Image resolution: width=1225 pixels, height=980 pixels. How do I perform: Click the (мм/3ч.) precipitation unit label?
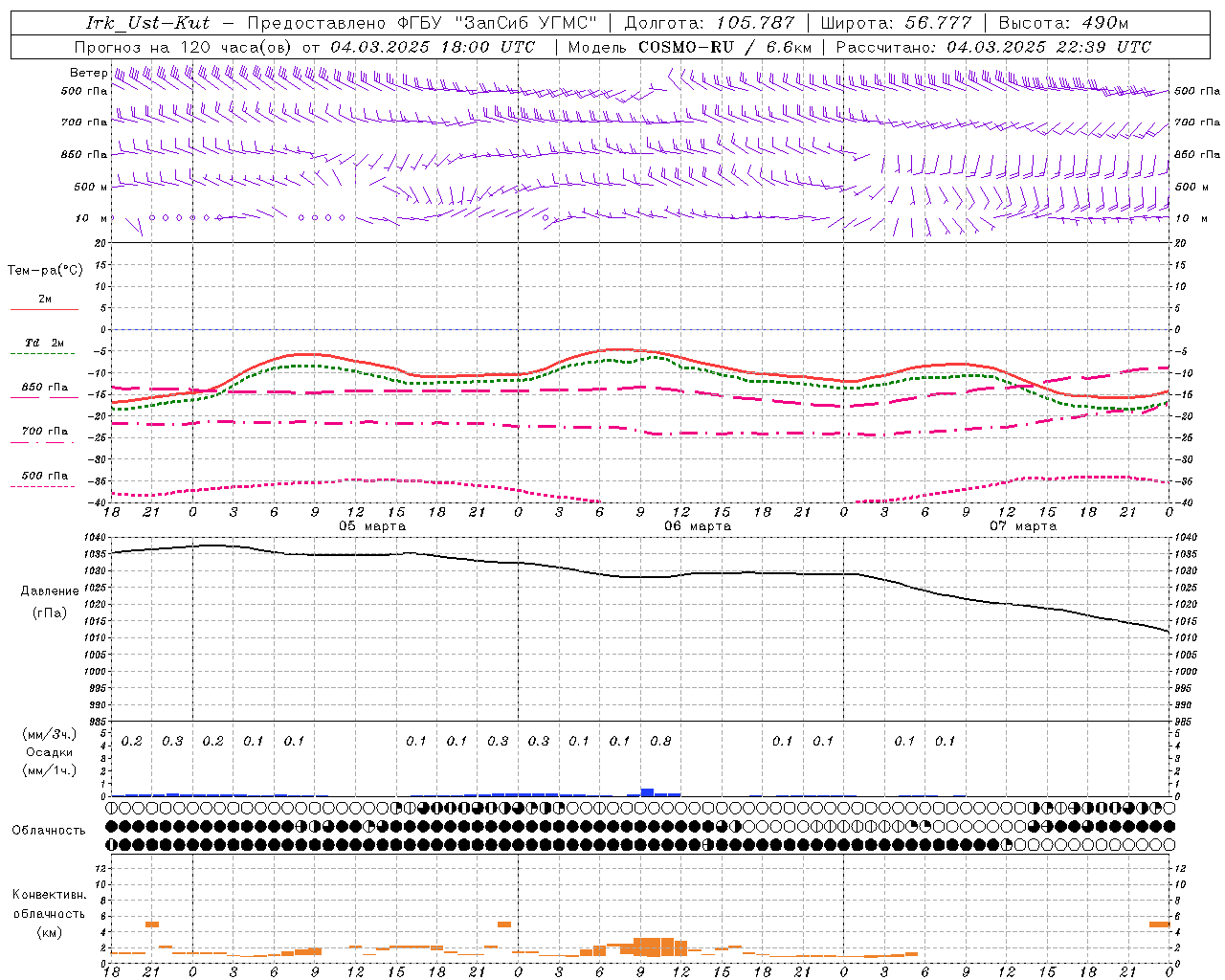tap(50, 734)
